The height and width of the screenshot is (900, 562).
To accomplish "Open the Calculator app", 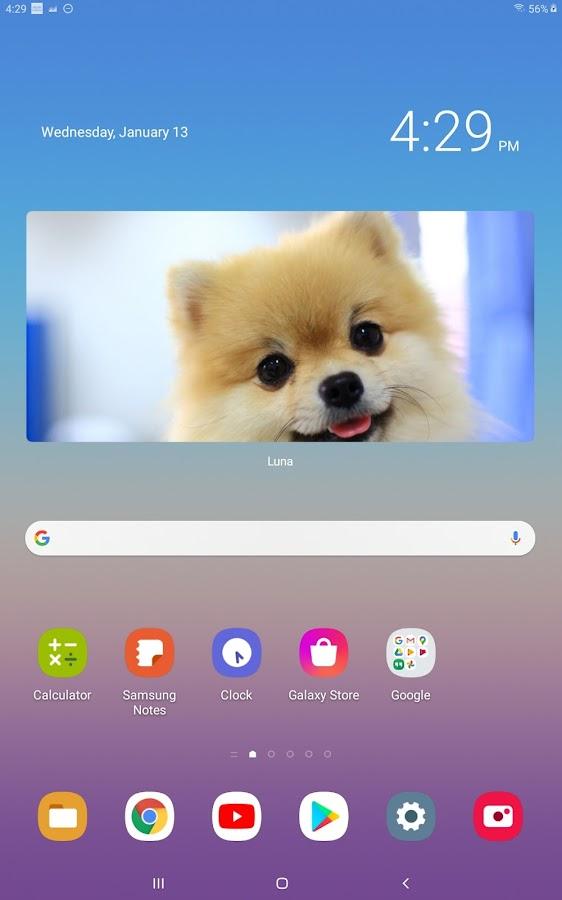I will [62, 653].
